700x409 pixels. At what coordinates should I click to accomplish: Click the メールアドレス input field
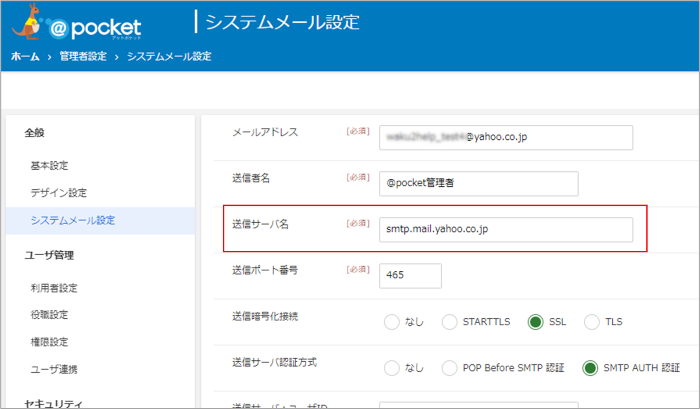pos(506,138)
